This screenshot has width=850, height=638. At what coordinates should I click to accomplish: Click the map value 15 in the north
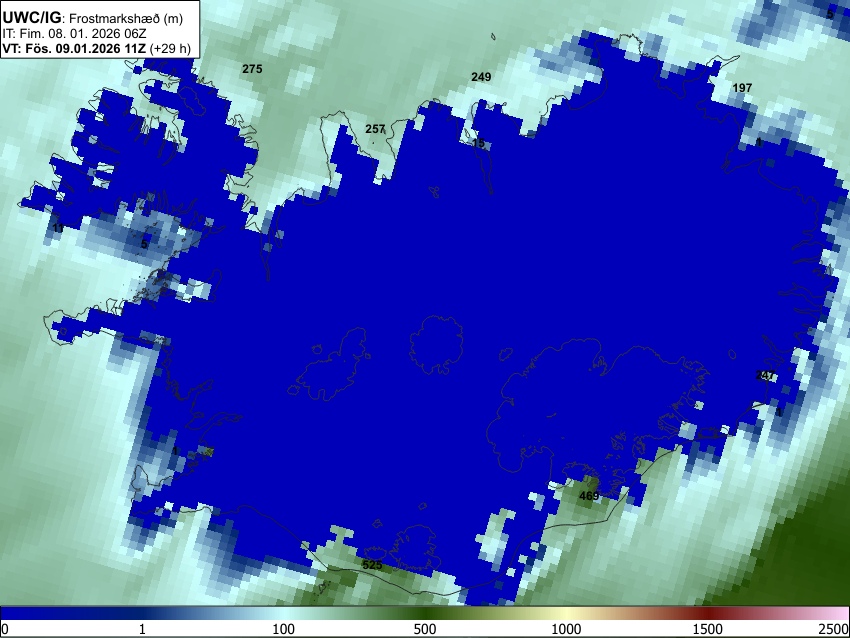tap(478, 143)
